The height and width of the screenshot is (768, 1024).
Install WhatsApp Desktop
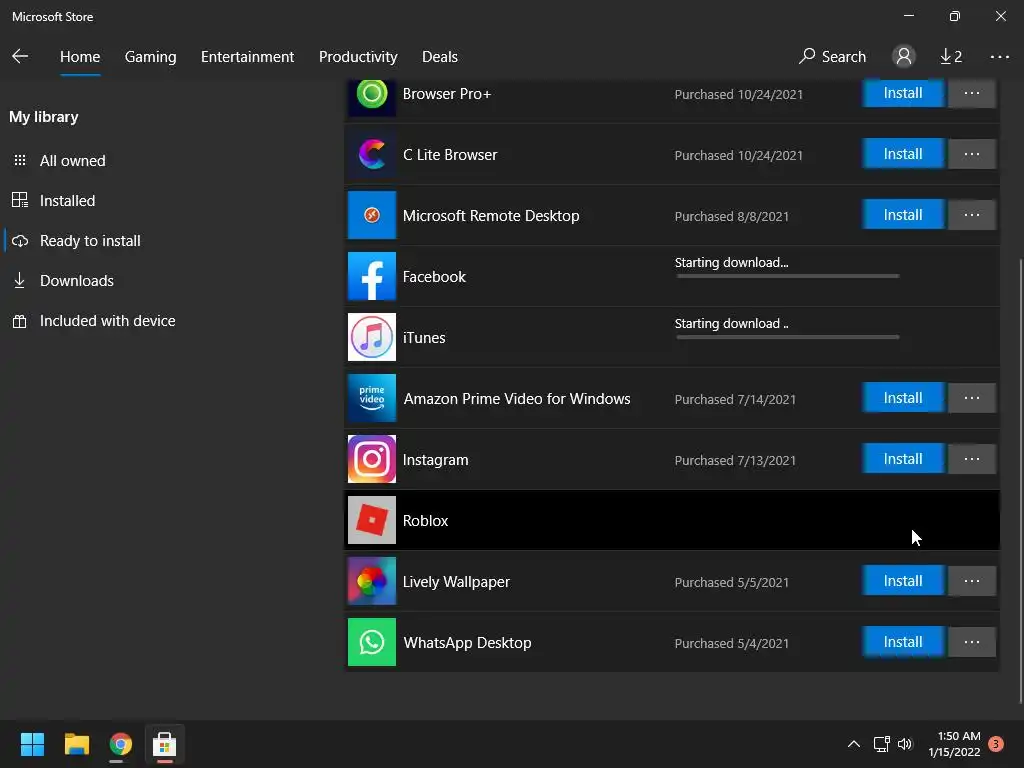[x=903, y=642]
